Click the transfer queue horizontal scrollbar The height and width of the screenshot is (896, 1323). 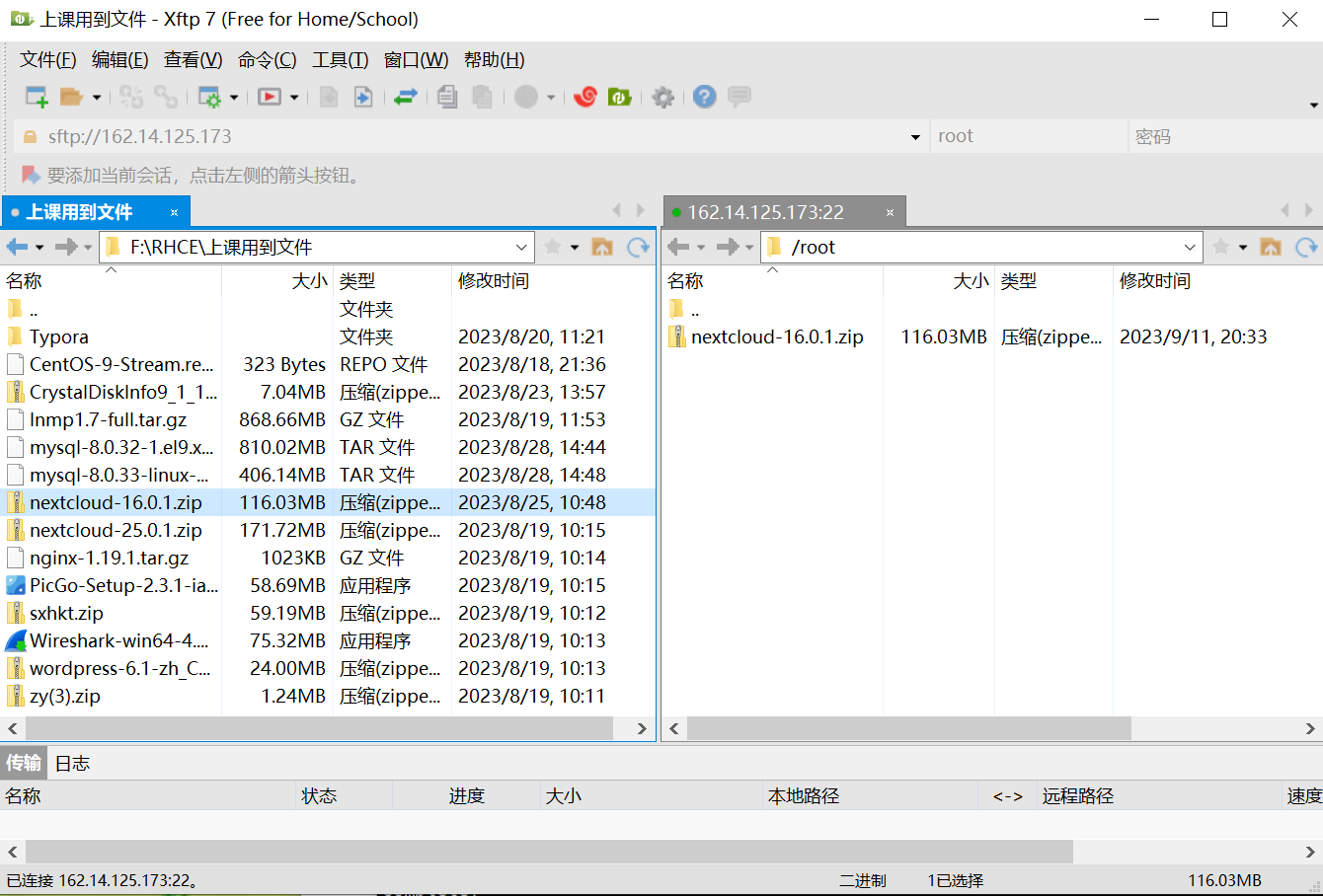[549, 851]
